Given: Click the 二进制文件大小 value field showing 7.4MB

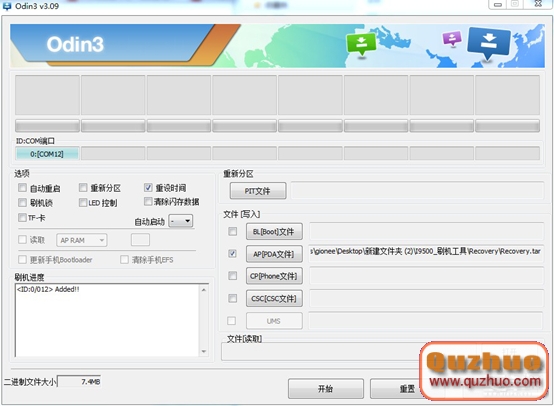Looking at the screenshot, I should point(79,382).
